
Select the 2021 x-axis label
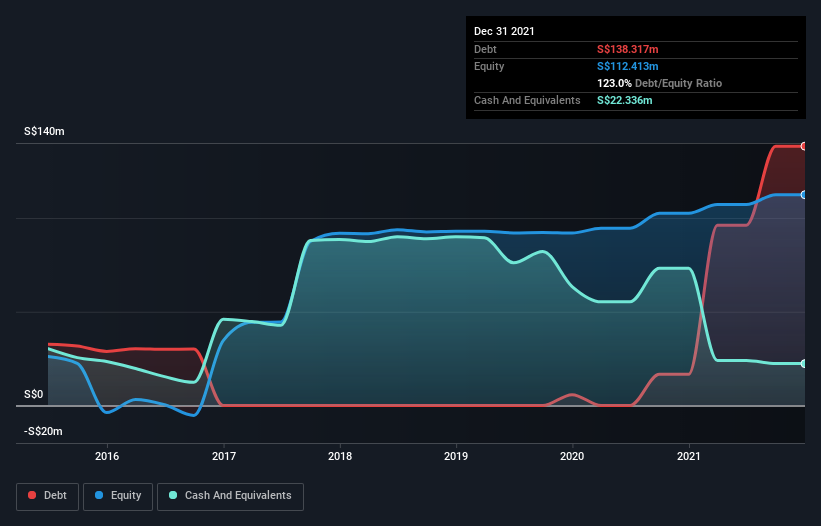689,456
